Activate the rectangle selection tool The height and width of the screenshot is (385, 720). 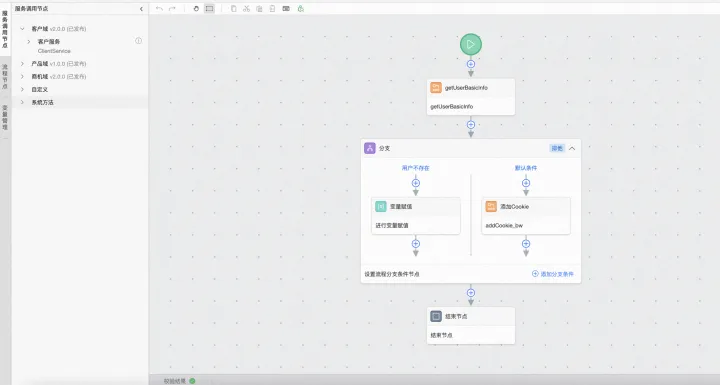click(209, 9)
